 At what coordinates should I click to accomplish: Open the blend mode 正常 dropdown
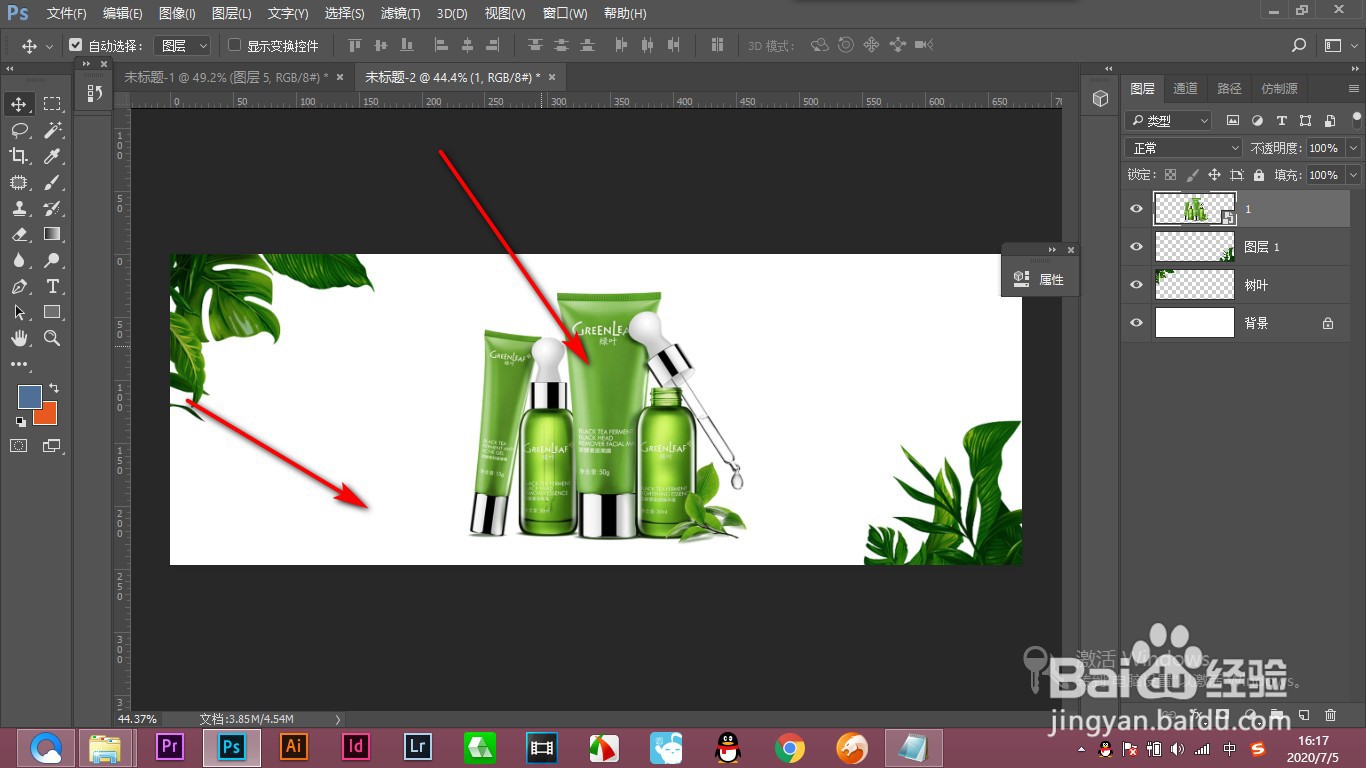[1185, 147]
